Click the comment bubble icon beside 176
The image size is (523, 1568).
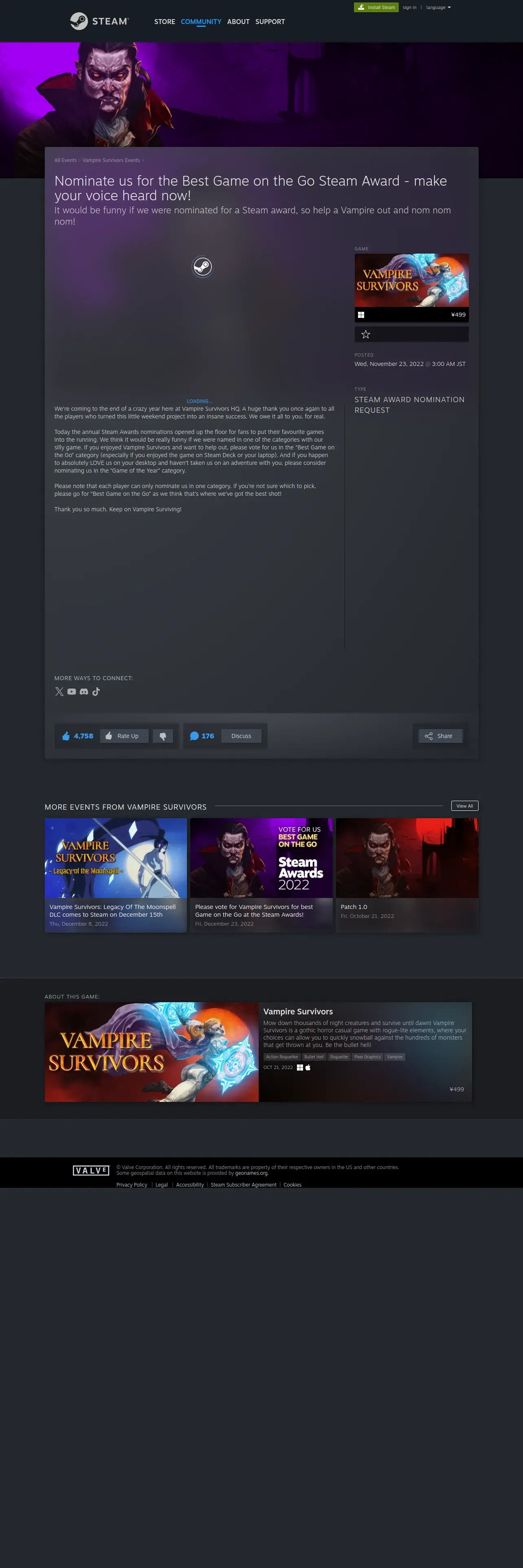[194, 736]
